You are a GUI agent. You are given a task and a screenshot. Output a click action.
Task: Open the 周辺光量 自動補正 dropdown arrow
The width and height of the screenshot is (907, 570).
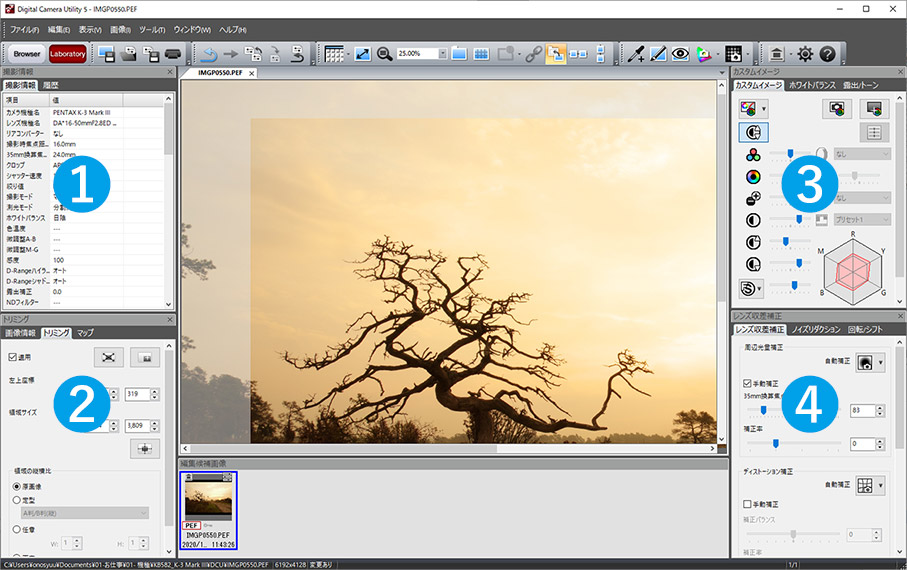[880, 363]
